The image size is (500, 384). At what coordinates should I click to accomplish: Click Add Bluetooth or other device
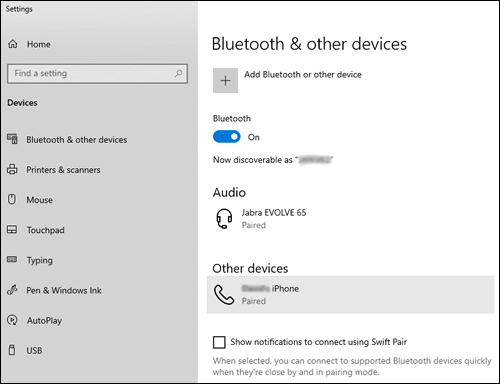(303, 74)
